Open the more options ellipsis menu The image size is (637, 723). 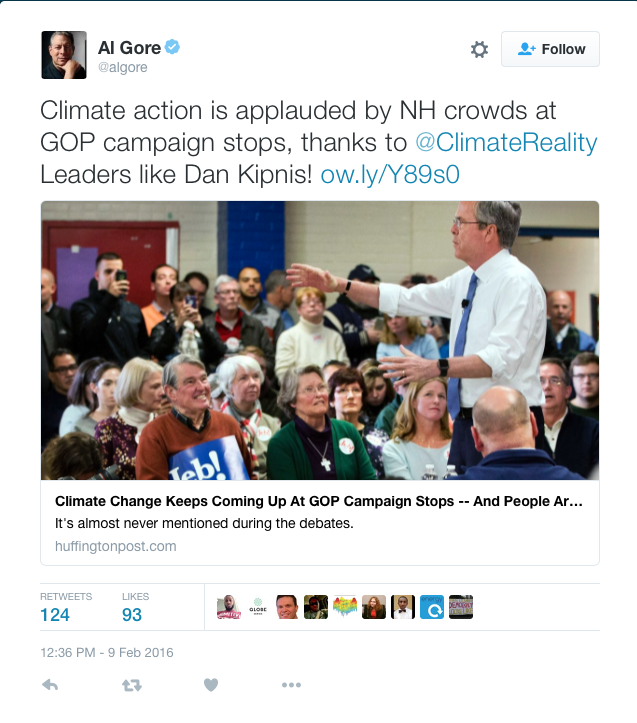coord(292,685)
